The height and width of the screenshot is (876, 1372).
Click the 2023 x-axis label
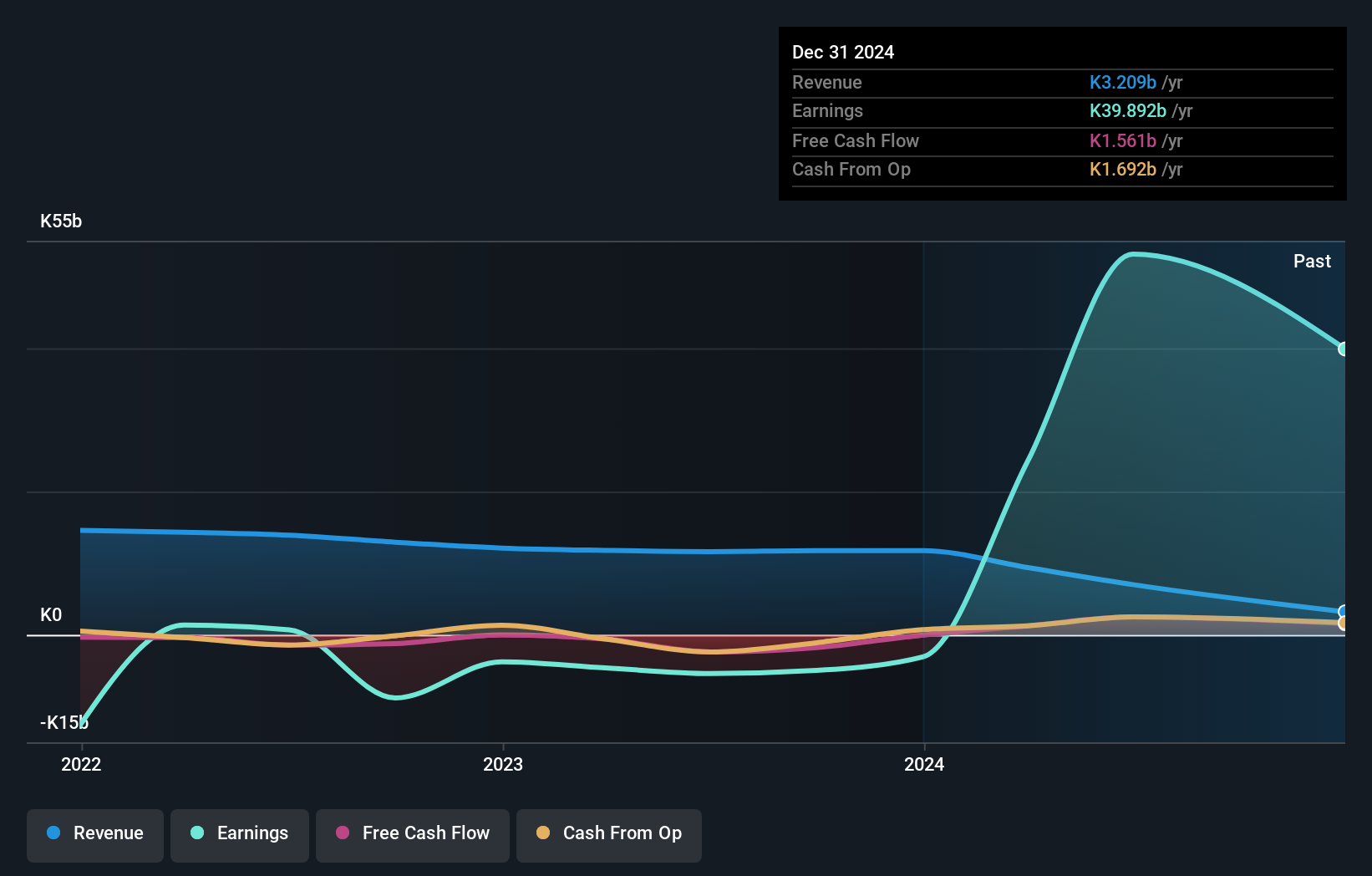tap(503, 764)
